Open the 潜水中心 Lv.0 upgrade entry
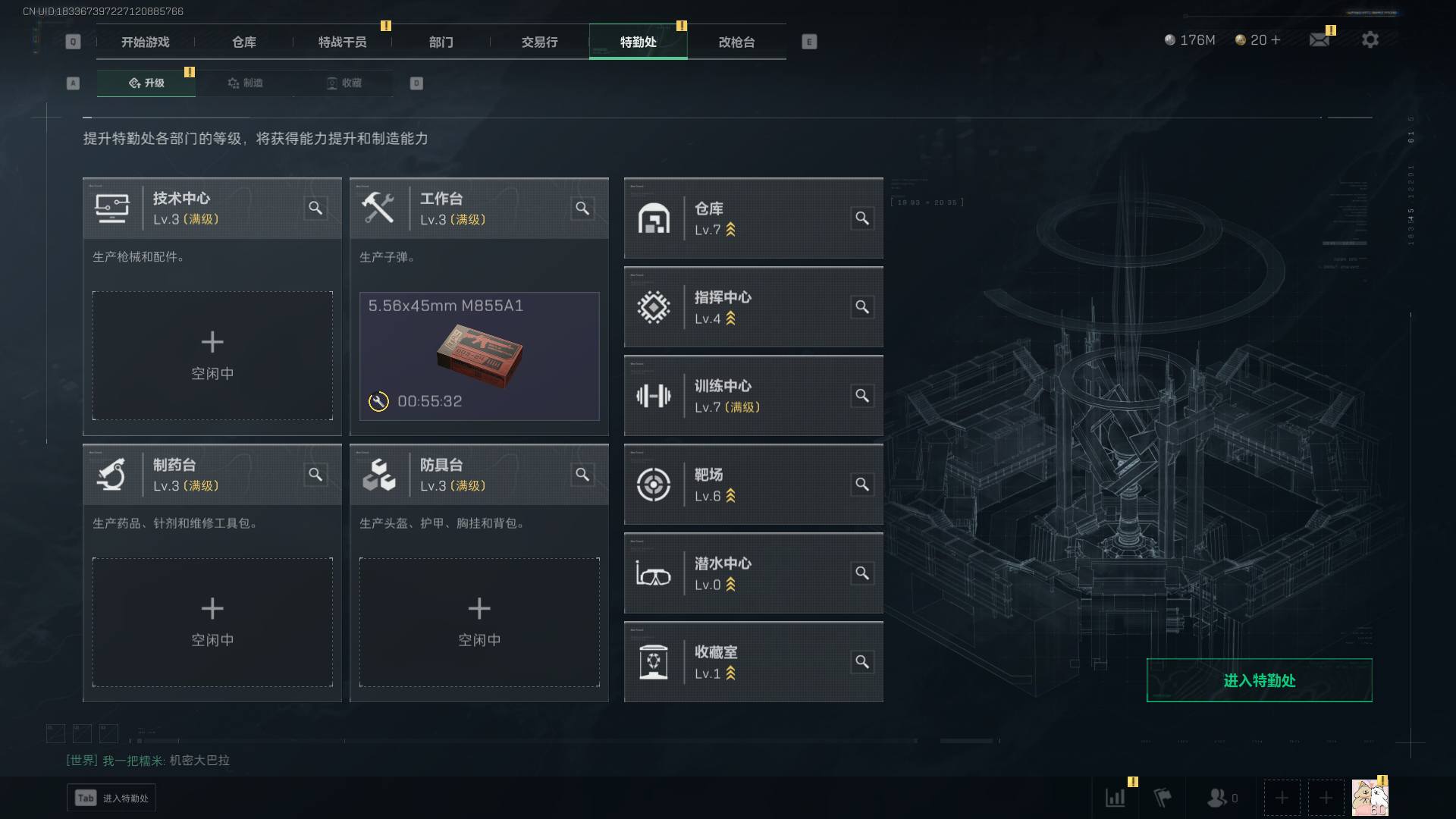The width and height of the screenshot is (1456, 819). click(753, 573)
